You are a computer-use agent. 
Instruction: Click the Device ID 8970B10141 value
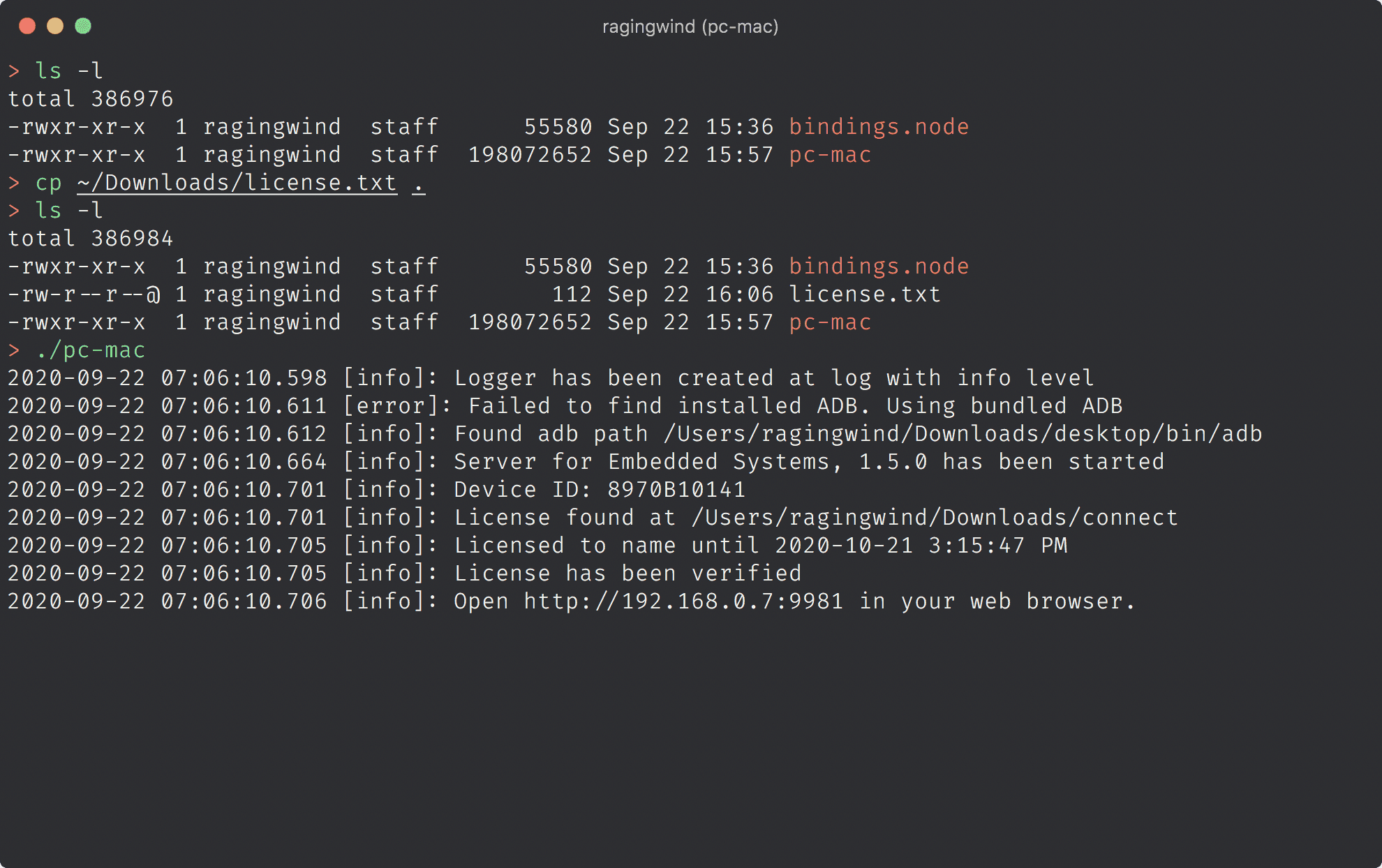(x=676, y=489)
